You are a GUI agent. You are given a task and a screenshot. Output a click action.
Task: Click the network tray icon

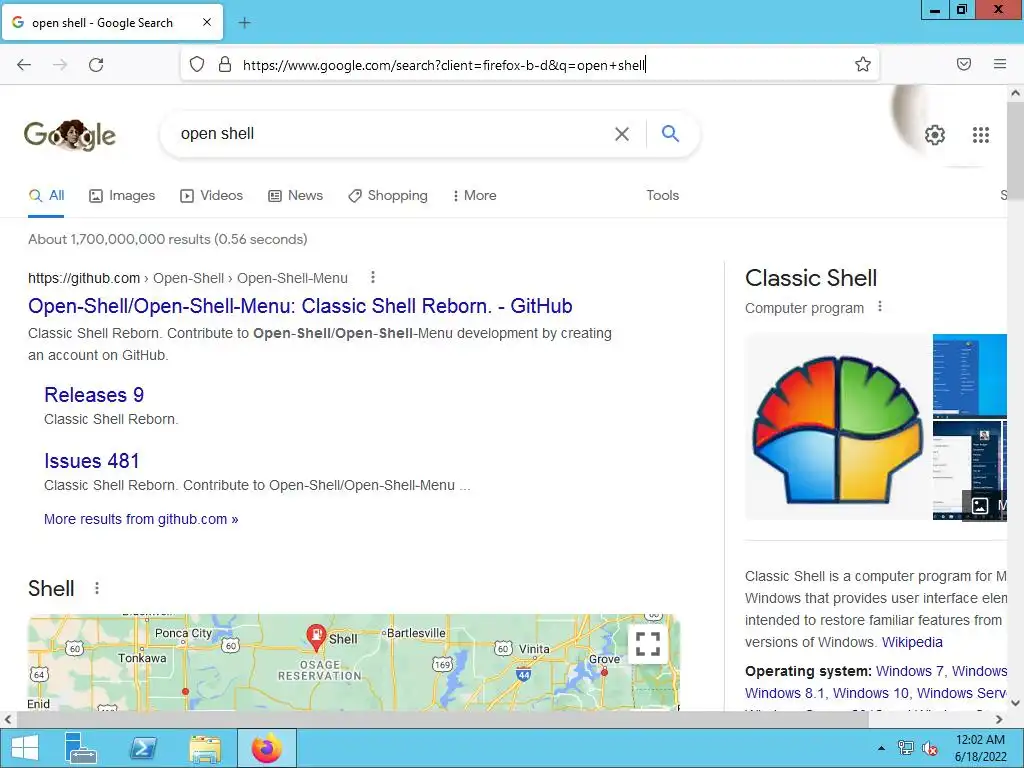pos(906,748)
